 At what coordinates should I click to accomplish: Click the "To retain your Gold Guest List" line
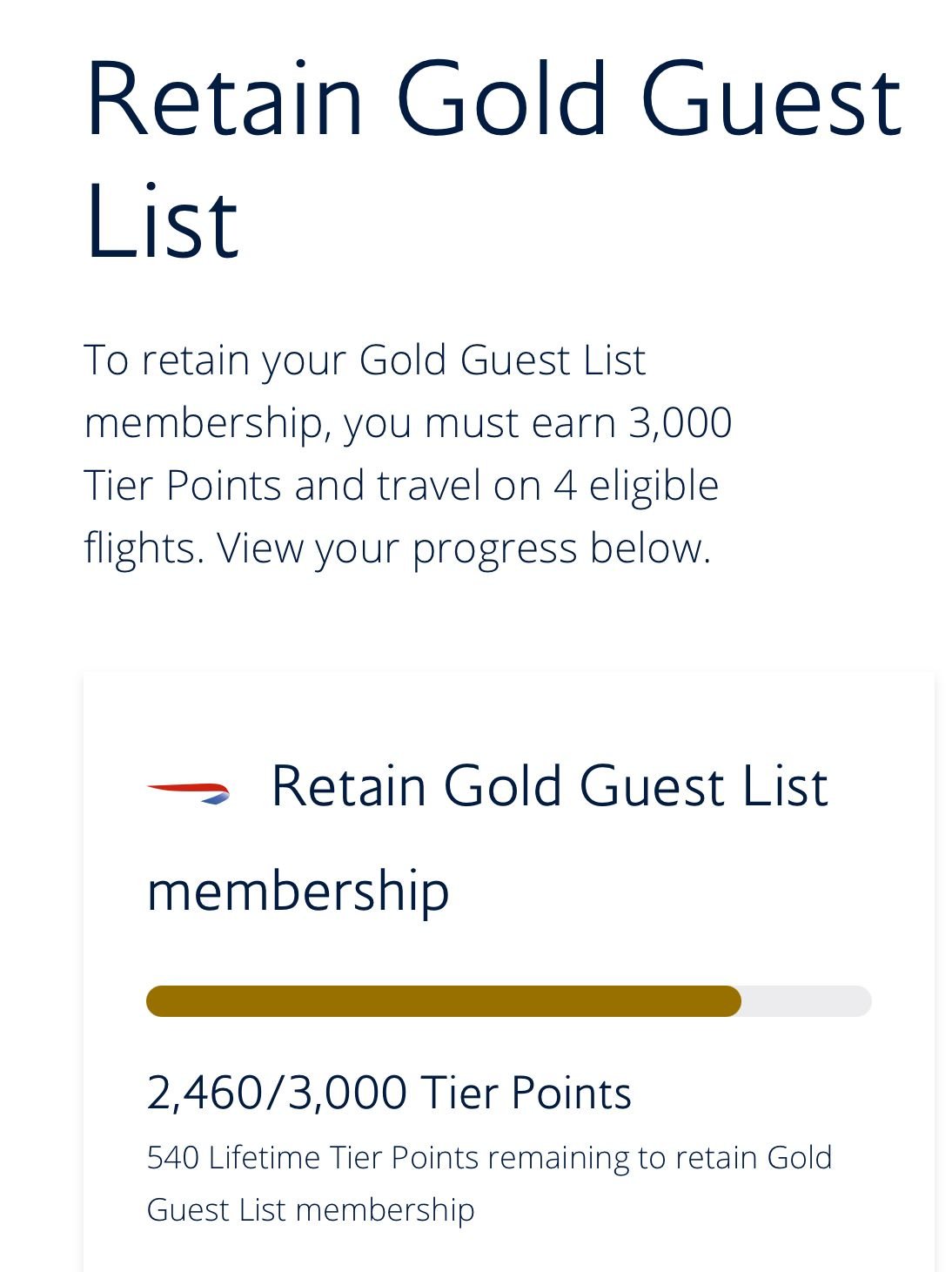[x=365, y=360]
